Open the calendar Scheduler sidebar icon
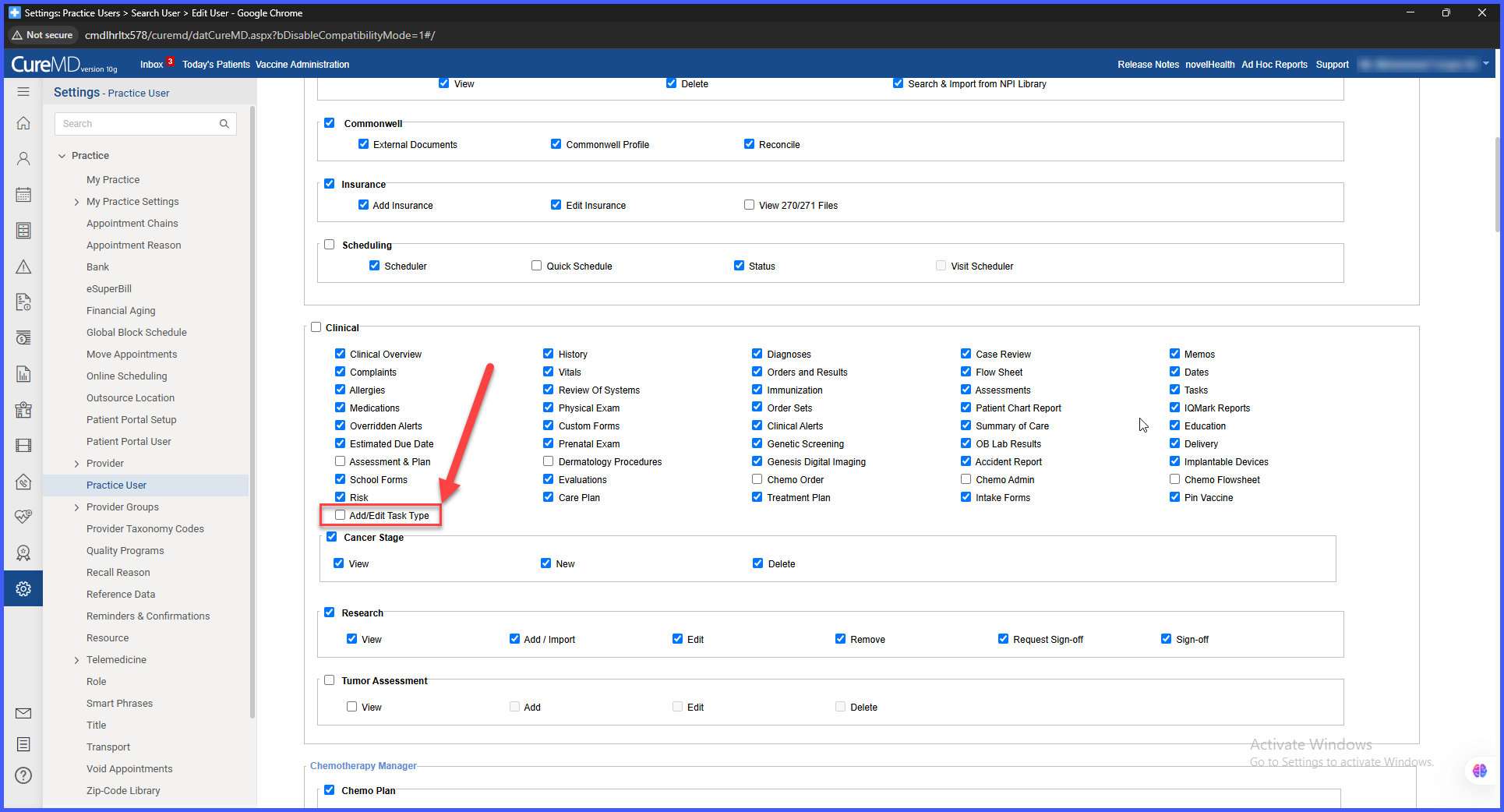 pyautogui.click(x=23, y=195)
